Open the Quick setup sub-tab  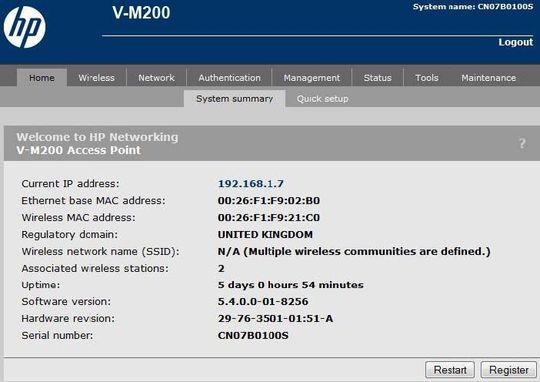323,99
